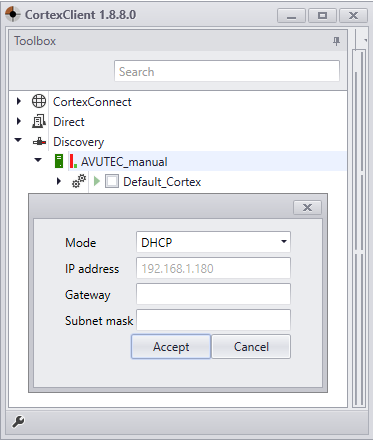Screen dimensions: 373x440
Task: Click the gears icon beside Default_Cortex
Action: pos(79,181)
